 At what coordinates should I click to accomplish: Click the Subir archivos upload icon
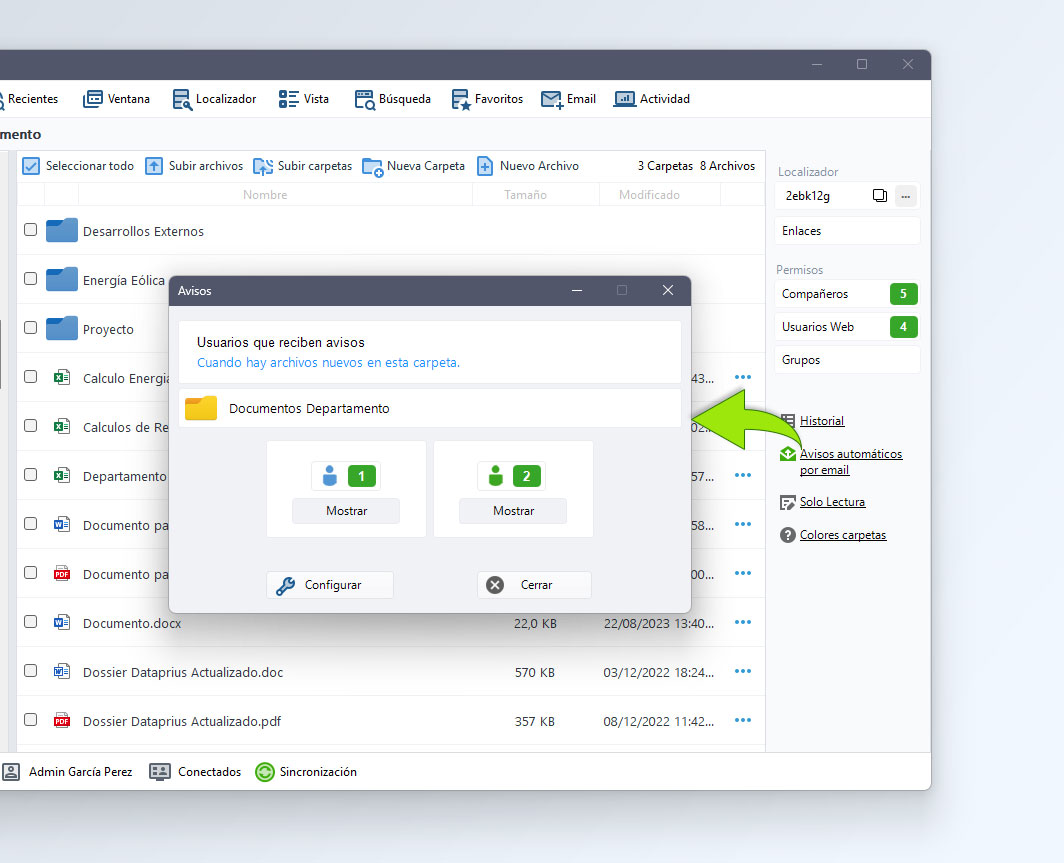[x=154, y=166]
